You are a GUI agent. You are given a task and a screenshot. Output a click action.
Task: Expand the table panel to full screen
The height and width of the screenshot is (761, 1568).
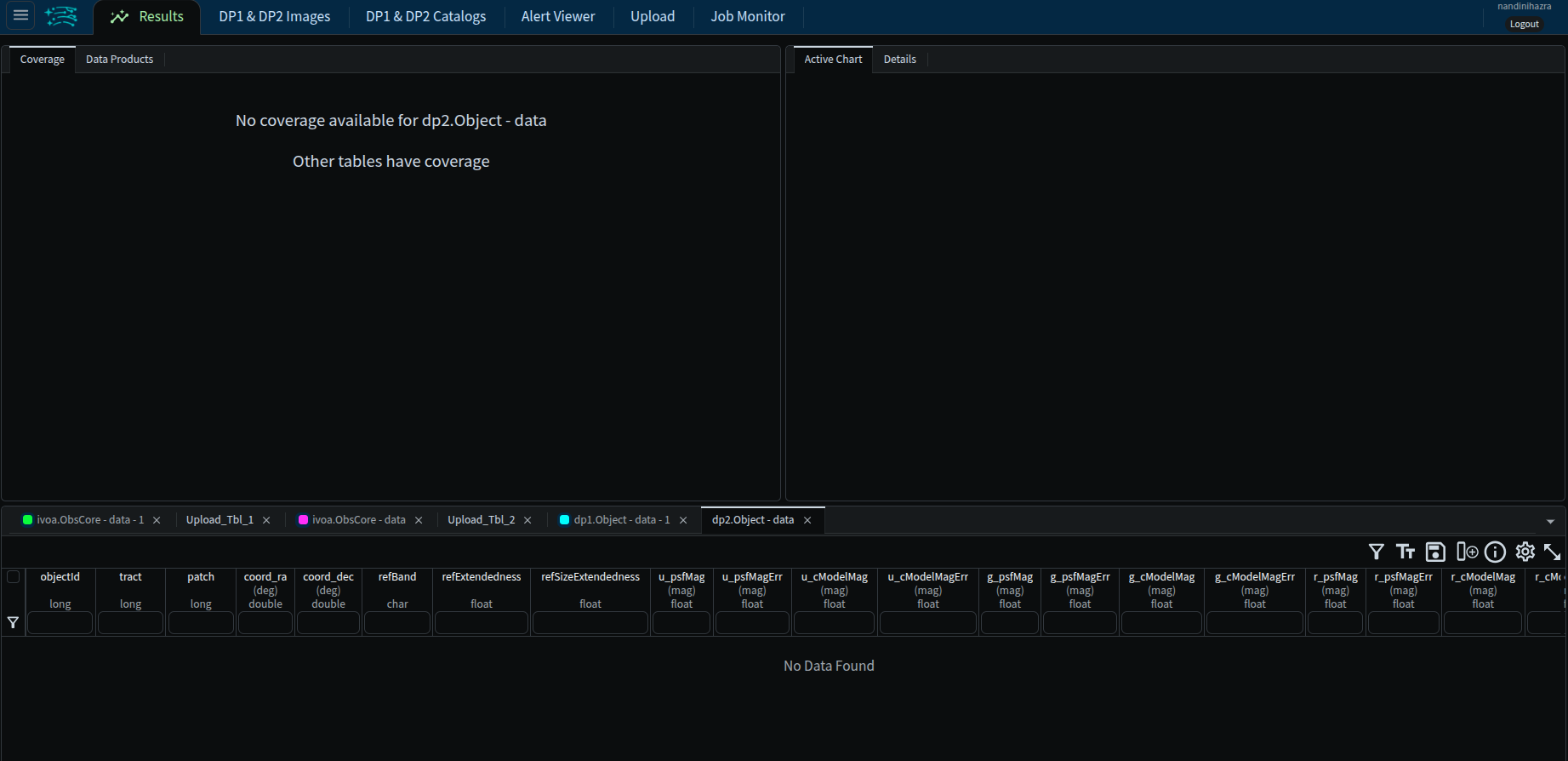pos(1552,552)
